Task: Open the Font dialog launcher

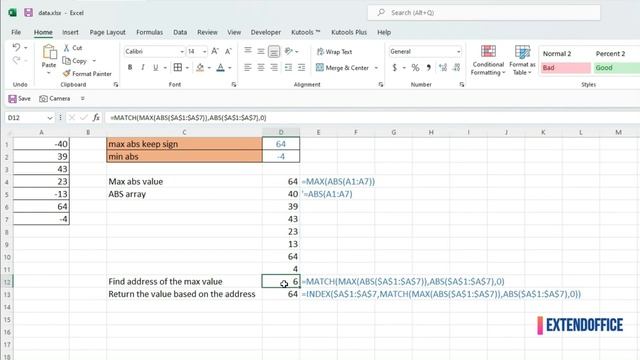Action: [233, 84]
